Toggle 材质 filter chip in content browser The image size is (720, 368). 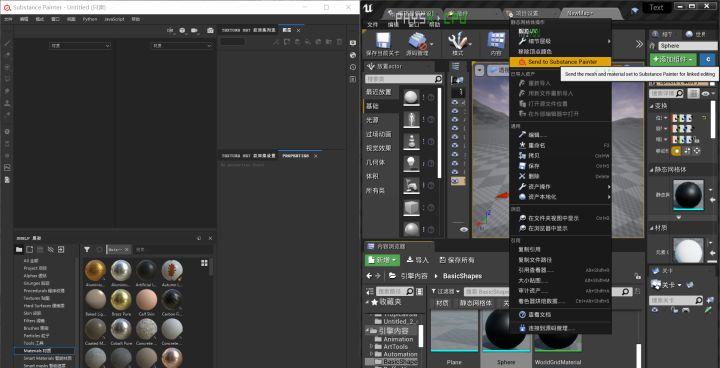(x=442, y=303)
